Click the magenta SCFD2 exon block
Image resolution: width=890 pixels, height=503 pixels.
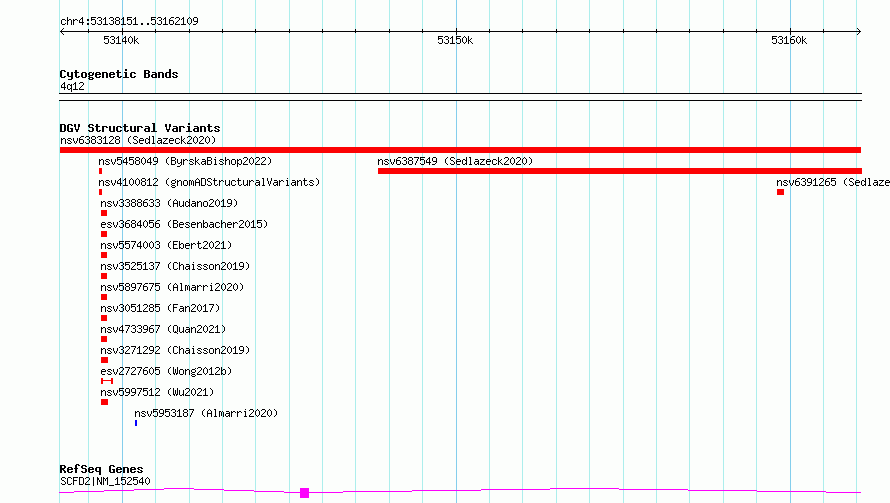[304, 493]
